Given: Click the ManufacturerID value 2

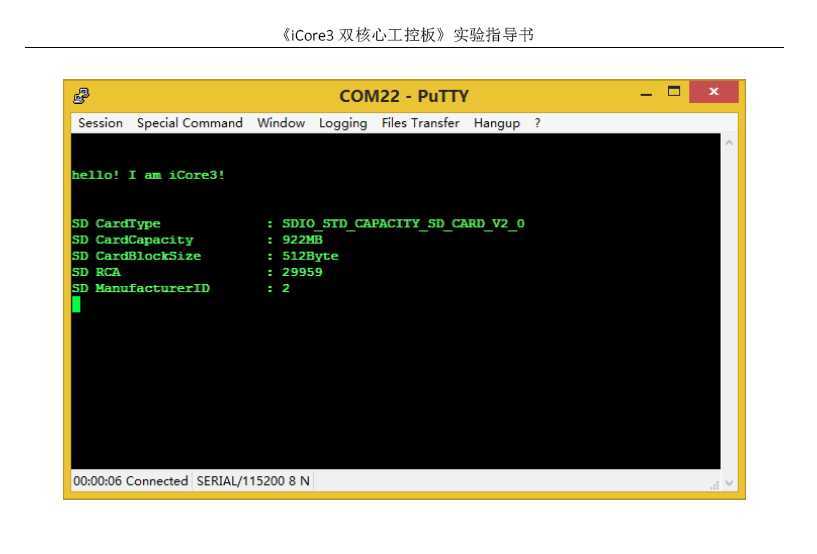Looking at the screenshot, I should coord(286,288).
